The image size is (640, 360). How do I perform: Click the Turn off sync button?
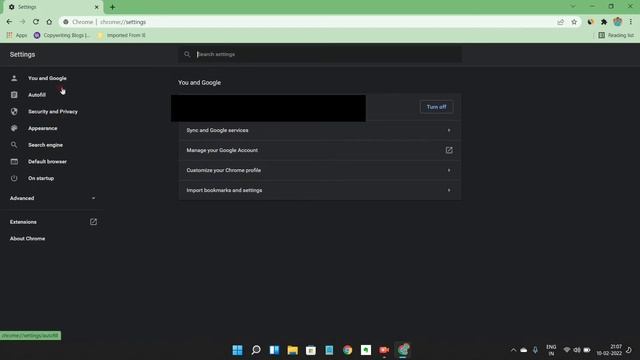pyautogui.click(x=436, y=107)
